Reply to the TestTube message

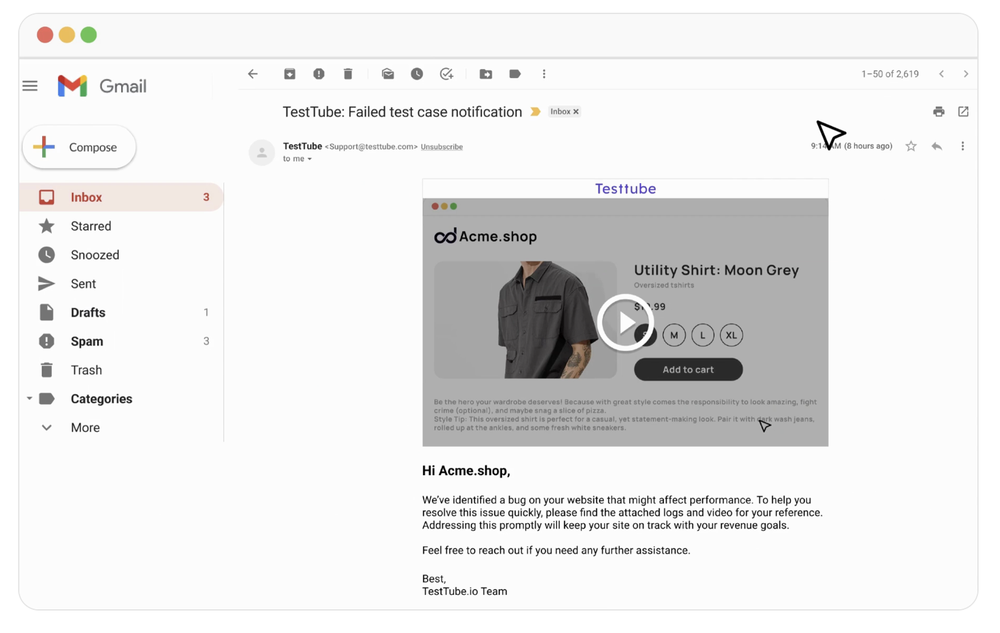point(937,146)
